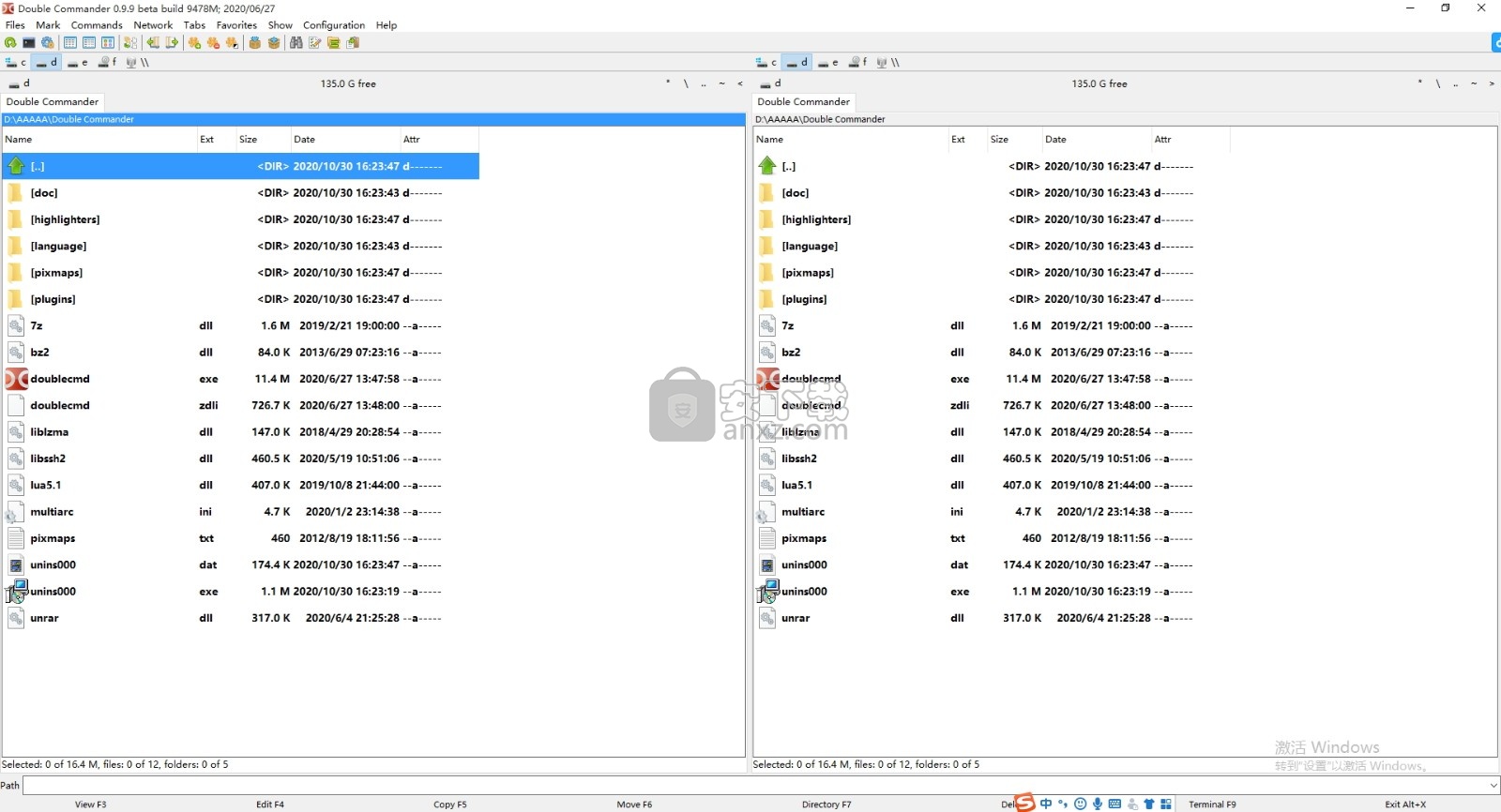Screen dimensions: 1501x812
Task: Click the View F3 button
Action: coord(91,804)
